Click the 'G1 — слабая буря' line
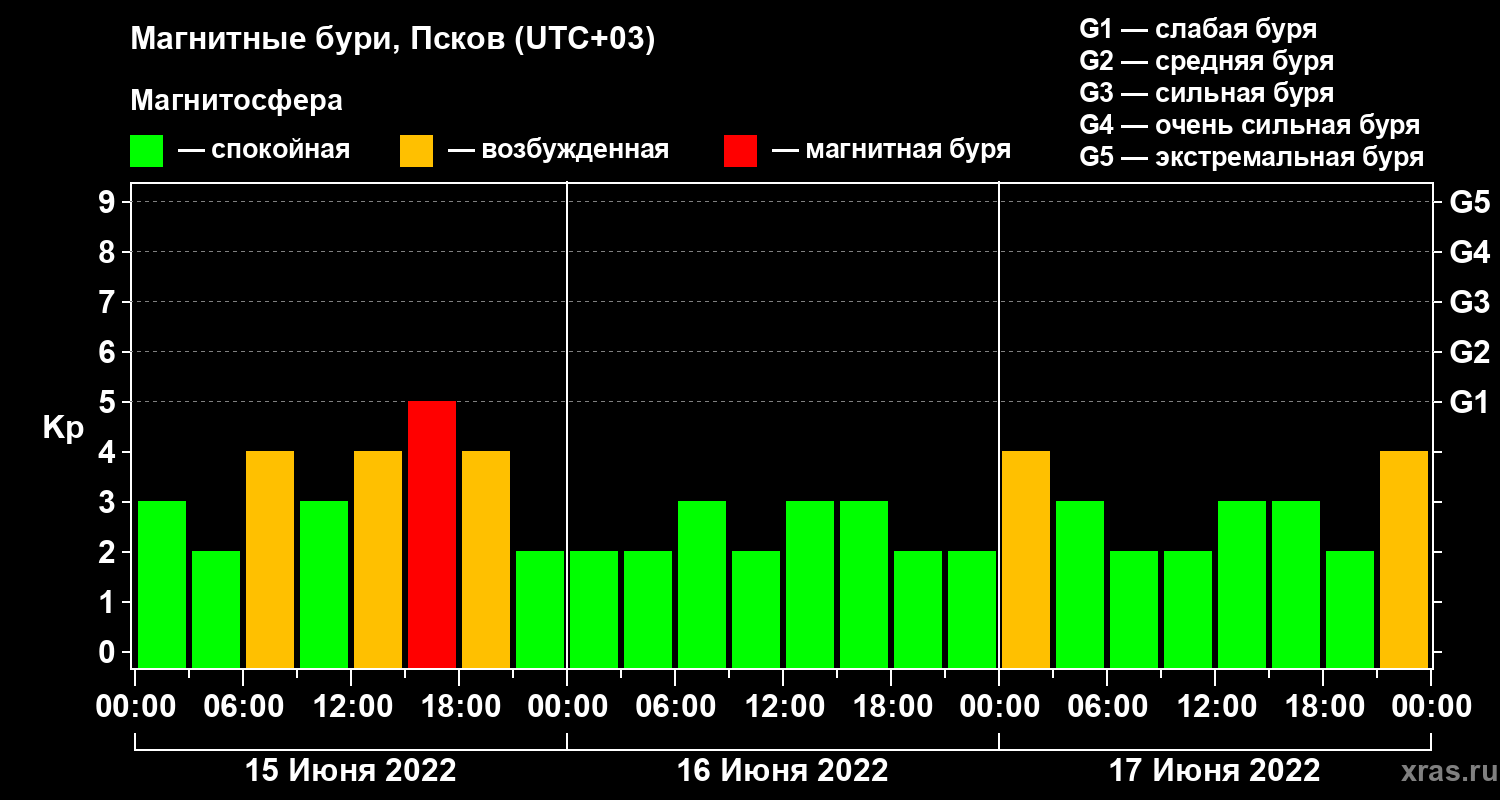Image resolution: width=1500 pixels, height=800 pixels. tap(1198, 29)
